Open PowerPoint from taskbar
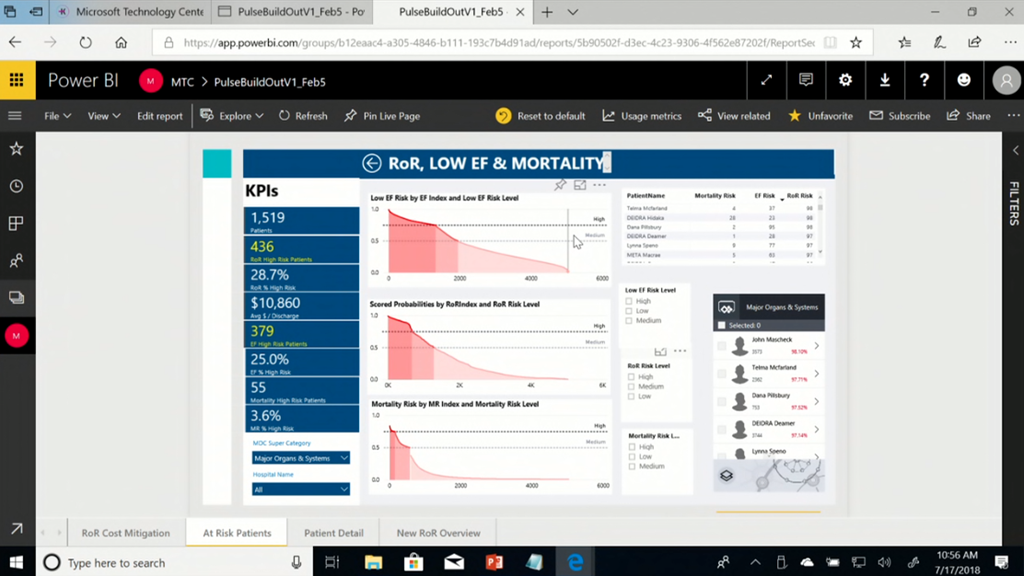Viewport: 1024px width, 576px height. (494, 562)
